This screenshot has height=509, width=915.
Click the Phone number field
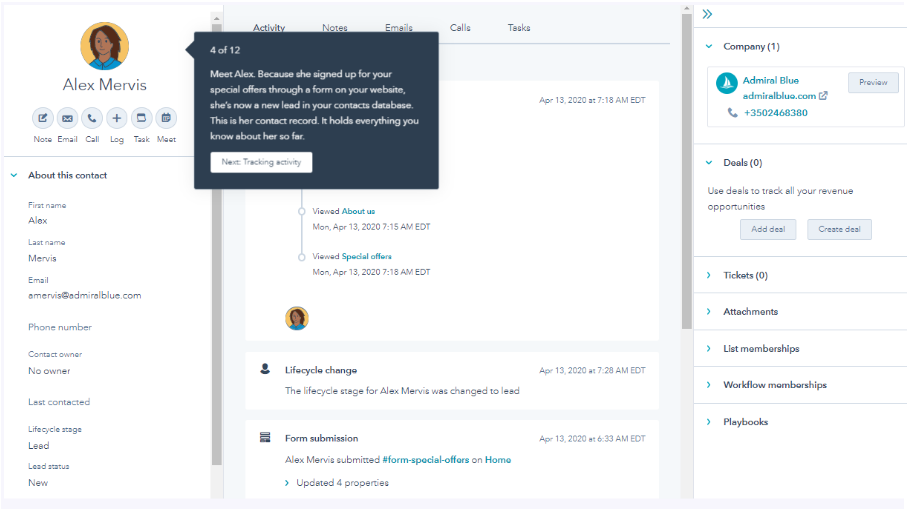point(60,327)
